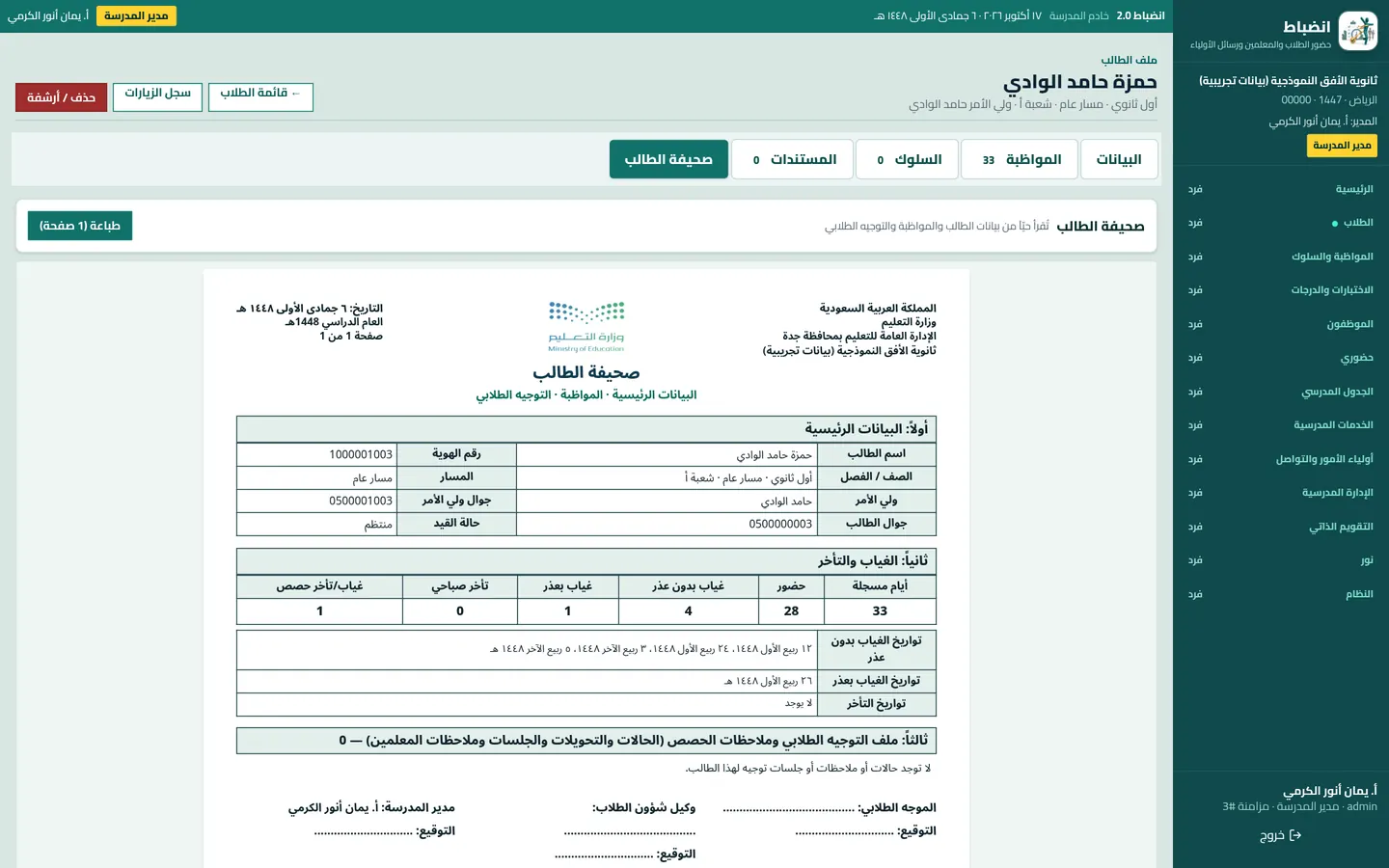
Task: Switch to the السلوك tab
Action: tap(908, 159)
